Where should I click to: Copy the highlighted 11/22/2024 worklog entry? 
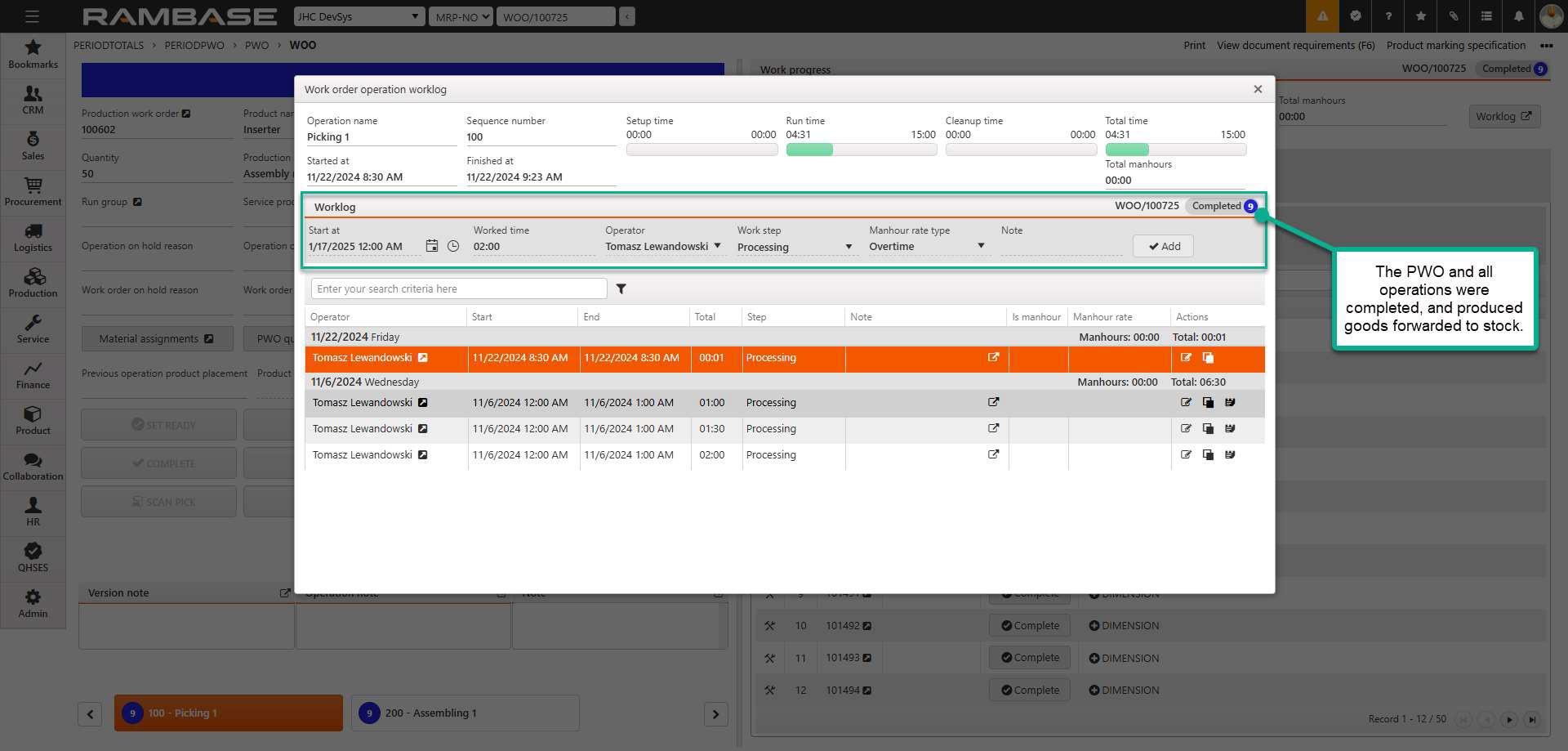pos(1208,358)
